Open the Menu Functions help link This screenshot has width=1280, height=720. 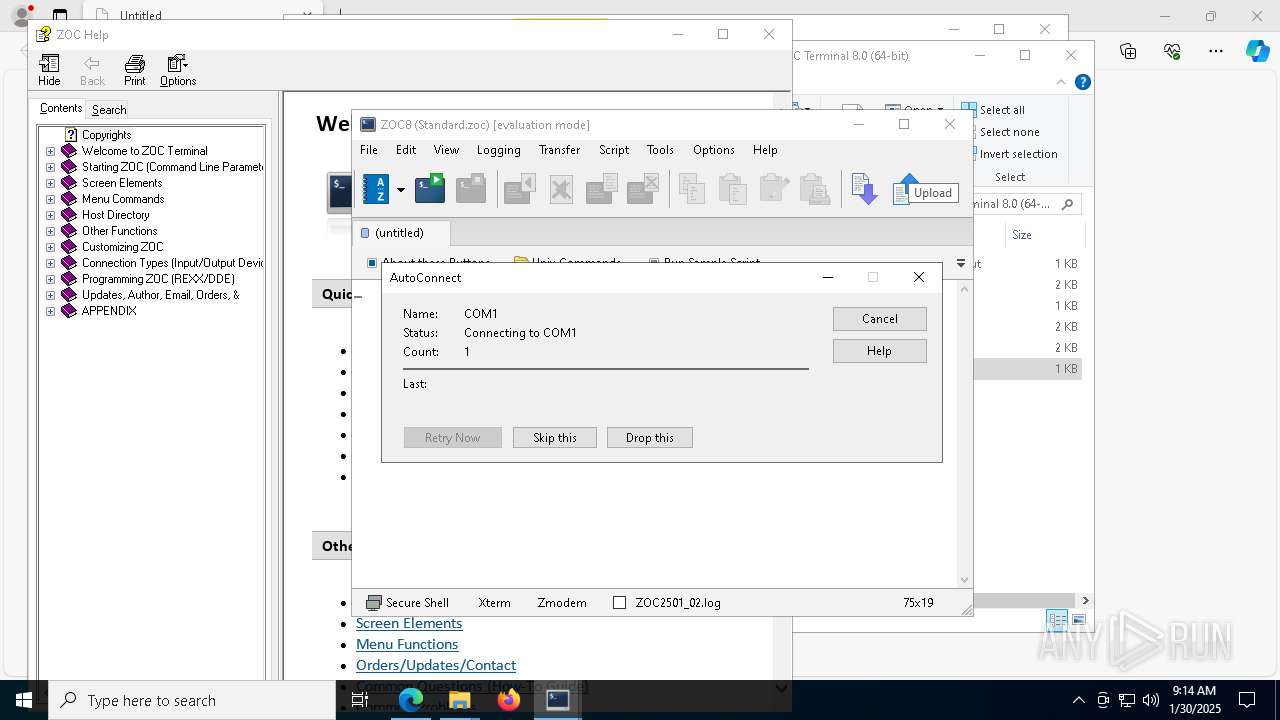pyautogui.click(x=407, y=644)
